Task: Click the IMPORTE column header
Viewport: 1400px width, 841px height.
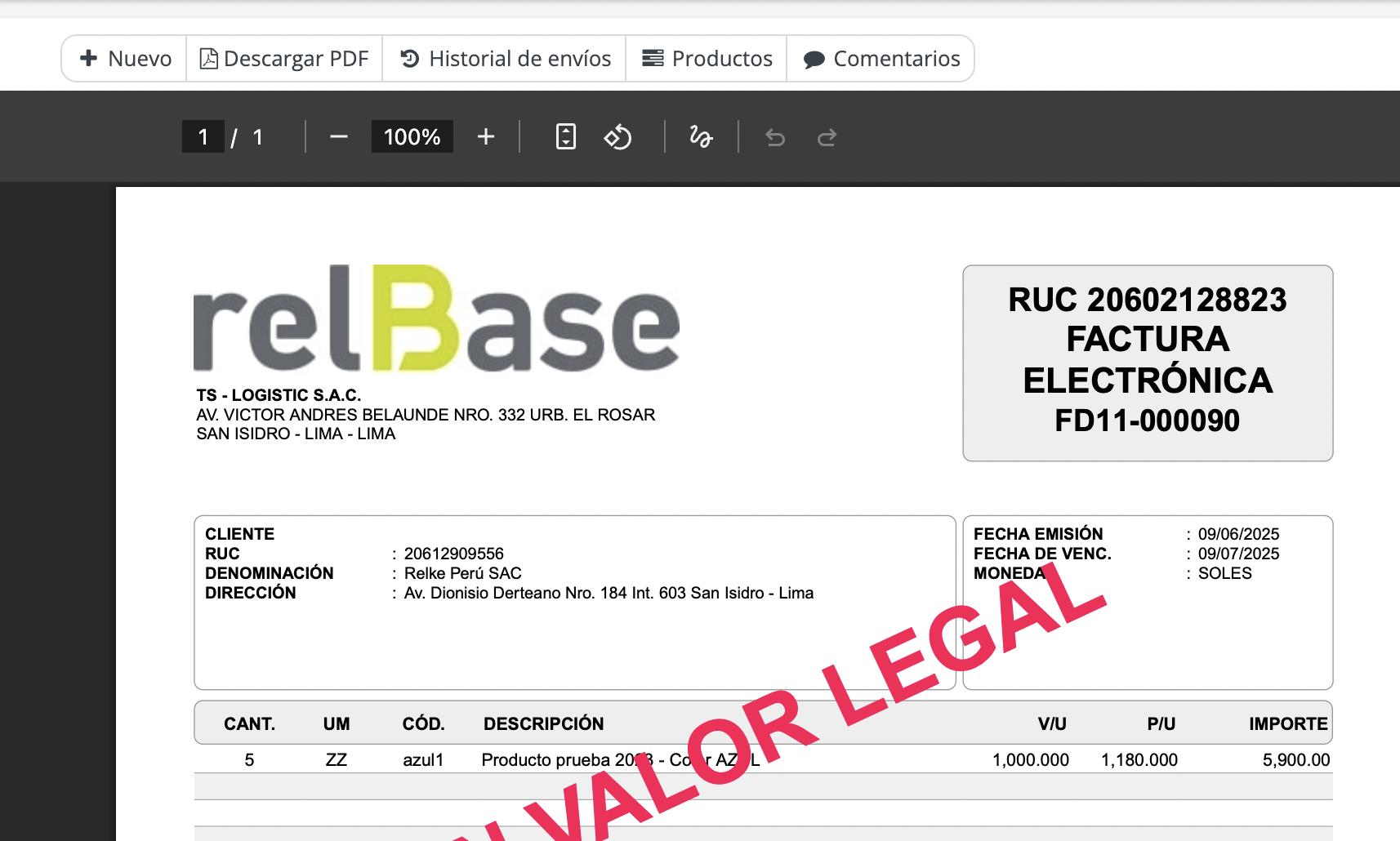Action: coord(1288,723)
